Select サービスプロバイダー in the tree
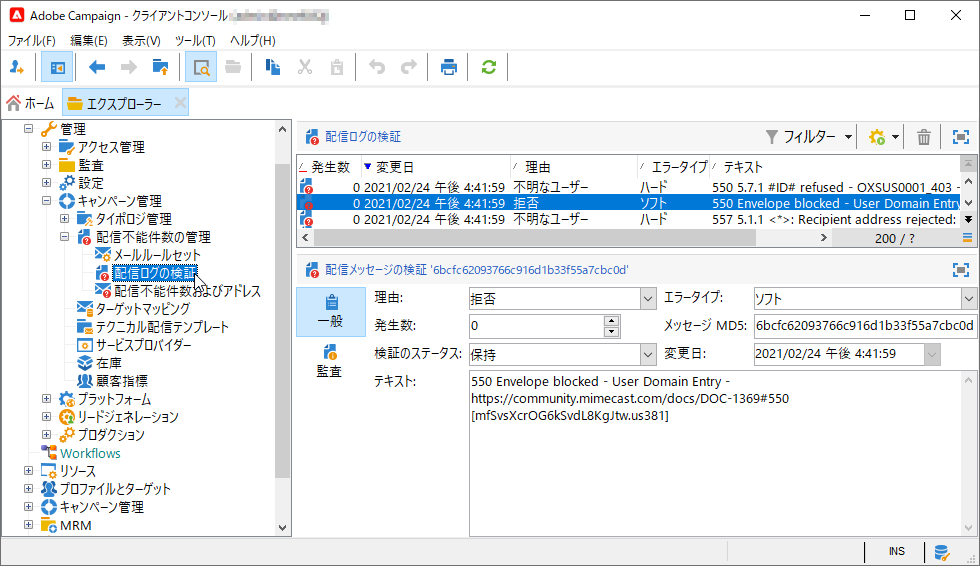980x566 pixels. click(143, 345)
